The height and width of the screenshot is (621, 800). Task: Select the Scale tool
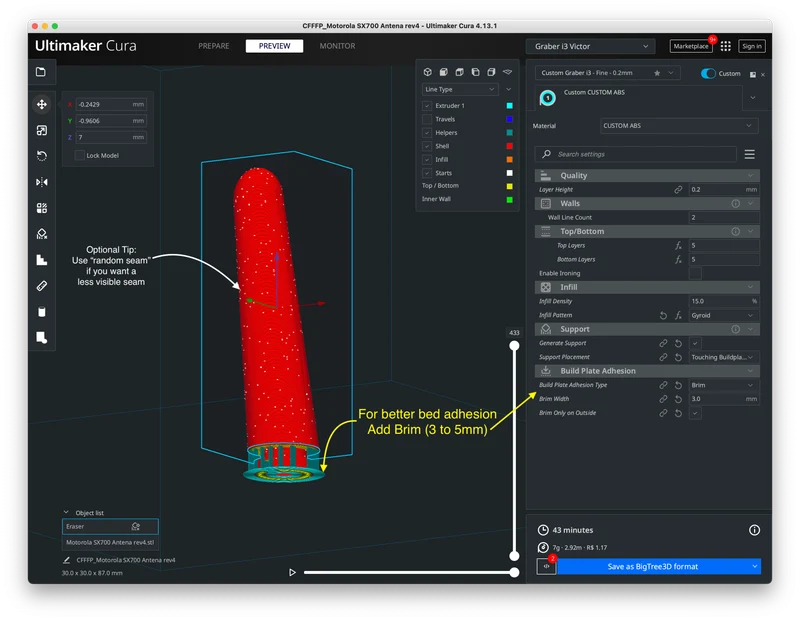click(x=42, y=130)
